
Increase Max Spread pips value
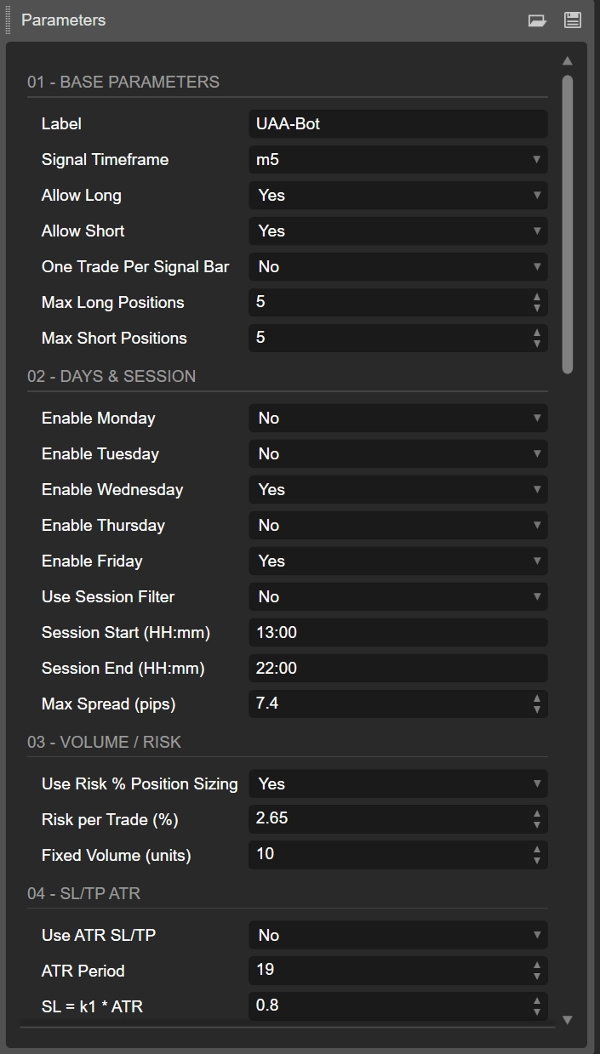point(537,699)
